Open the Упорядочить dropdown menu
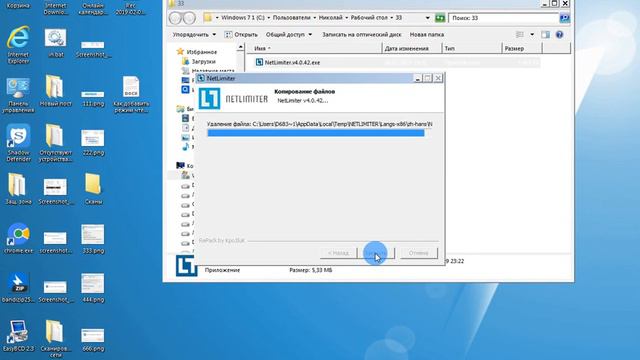640x360 pixels. click(194, 35)
